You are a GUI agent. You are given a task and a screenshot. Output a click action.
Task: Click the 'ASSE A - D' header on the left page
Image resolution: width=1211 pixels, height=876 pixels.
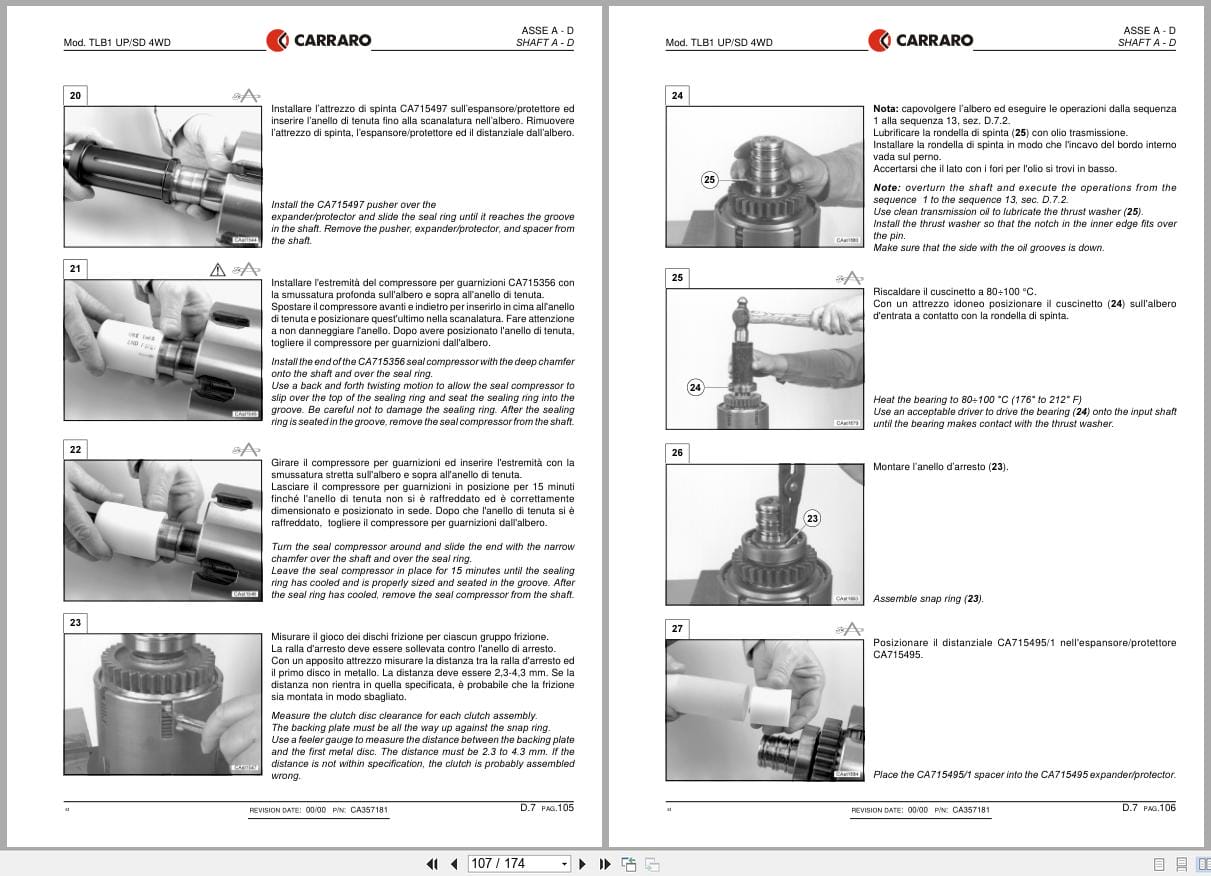tap(547, 31)
